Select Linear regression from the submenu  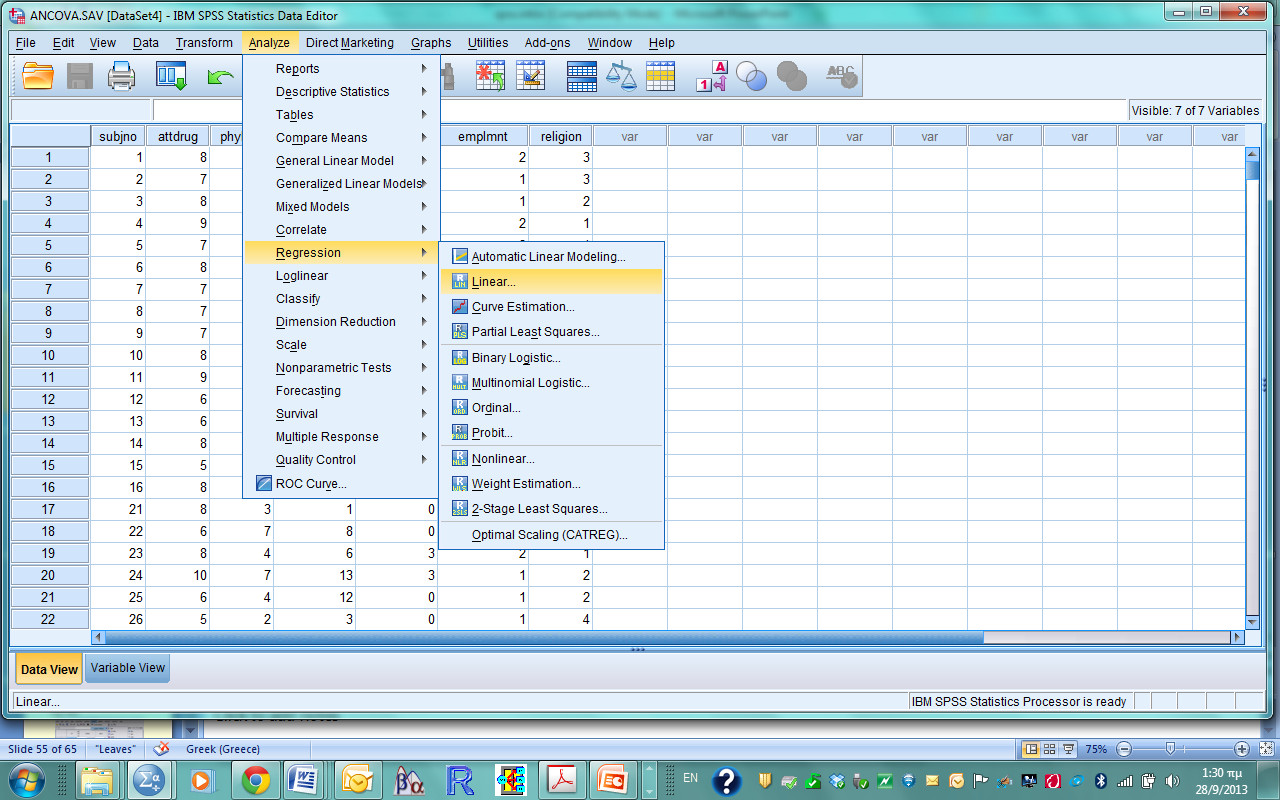click(x=552, y=282)
